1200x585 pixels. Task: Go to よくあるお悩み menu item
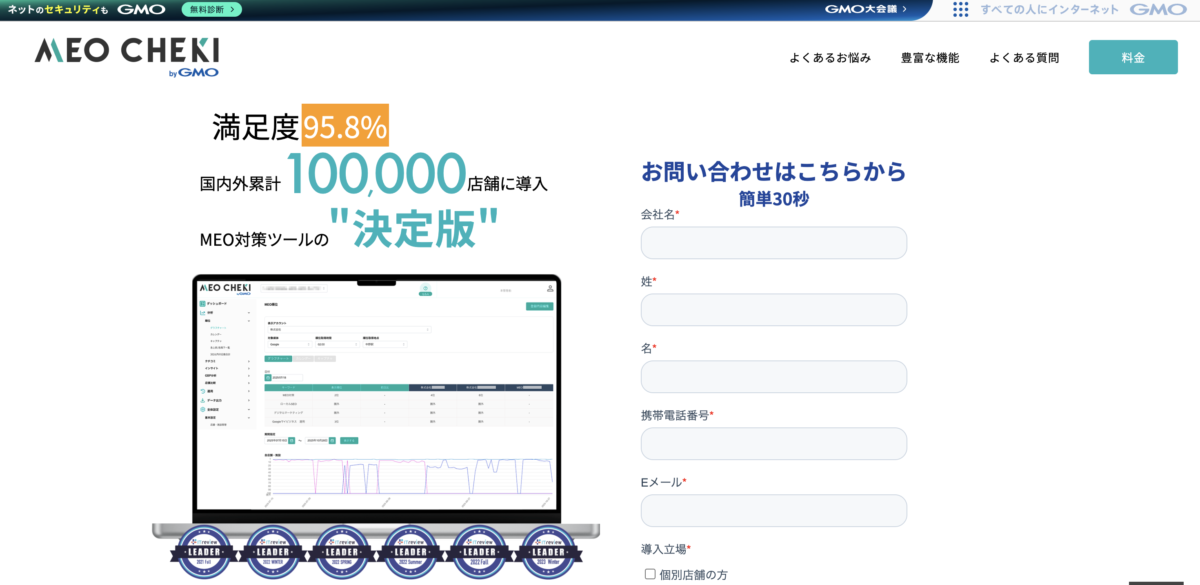pyautogui.click(x=830, y=58)
